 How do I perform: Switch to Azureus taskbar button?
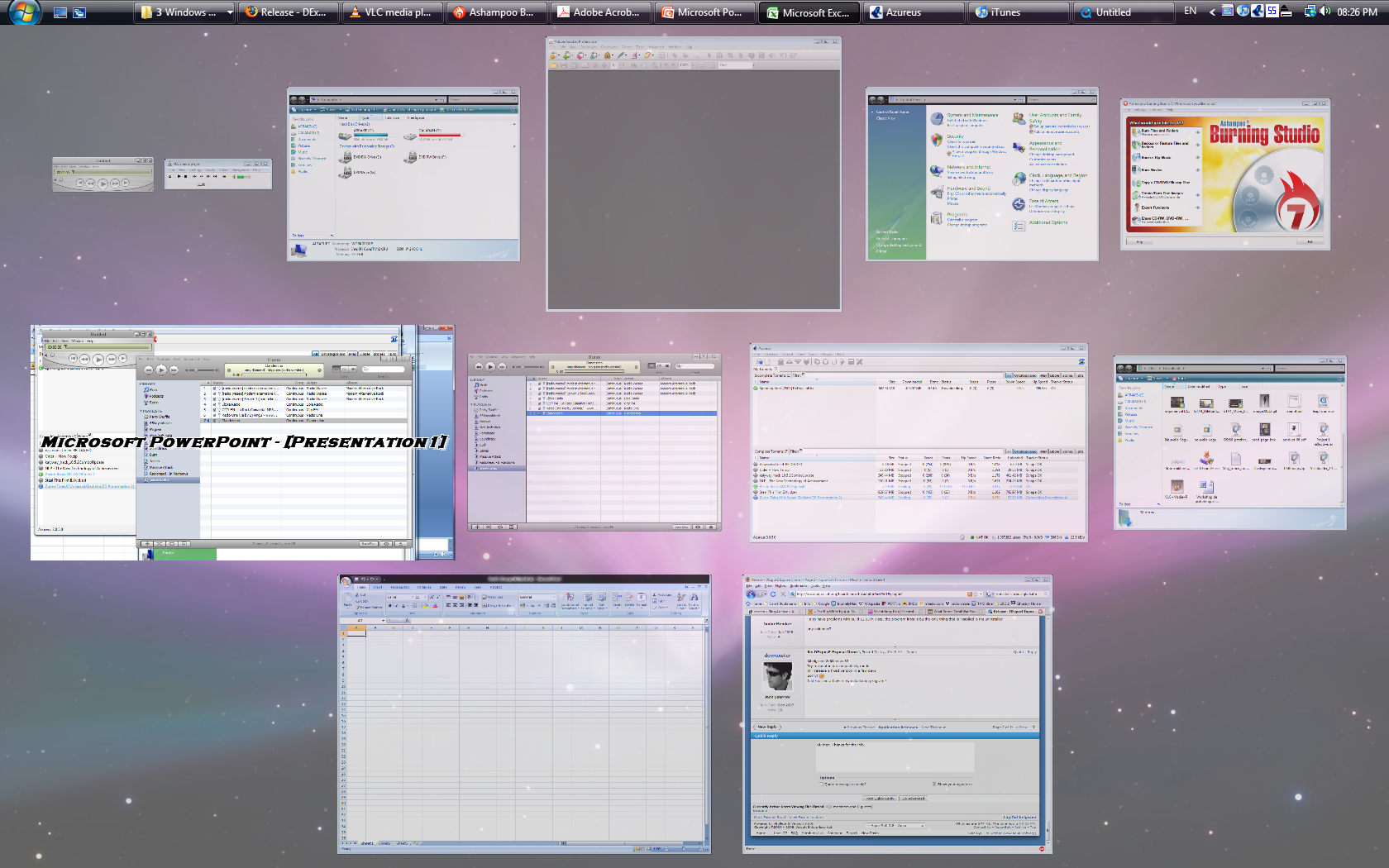[x=913, y=12]
